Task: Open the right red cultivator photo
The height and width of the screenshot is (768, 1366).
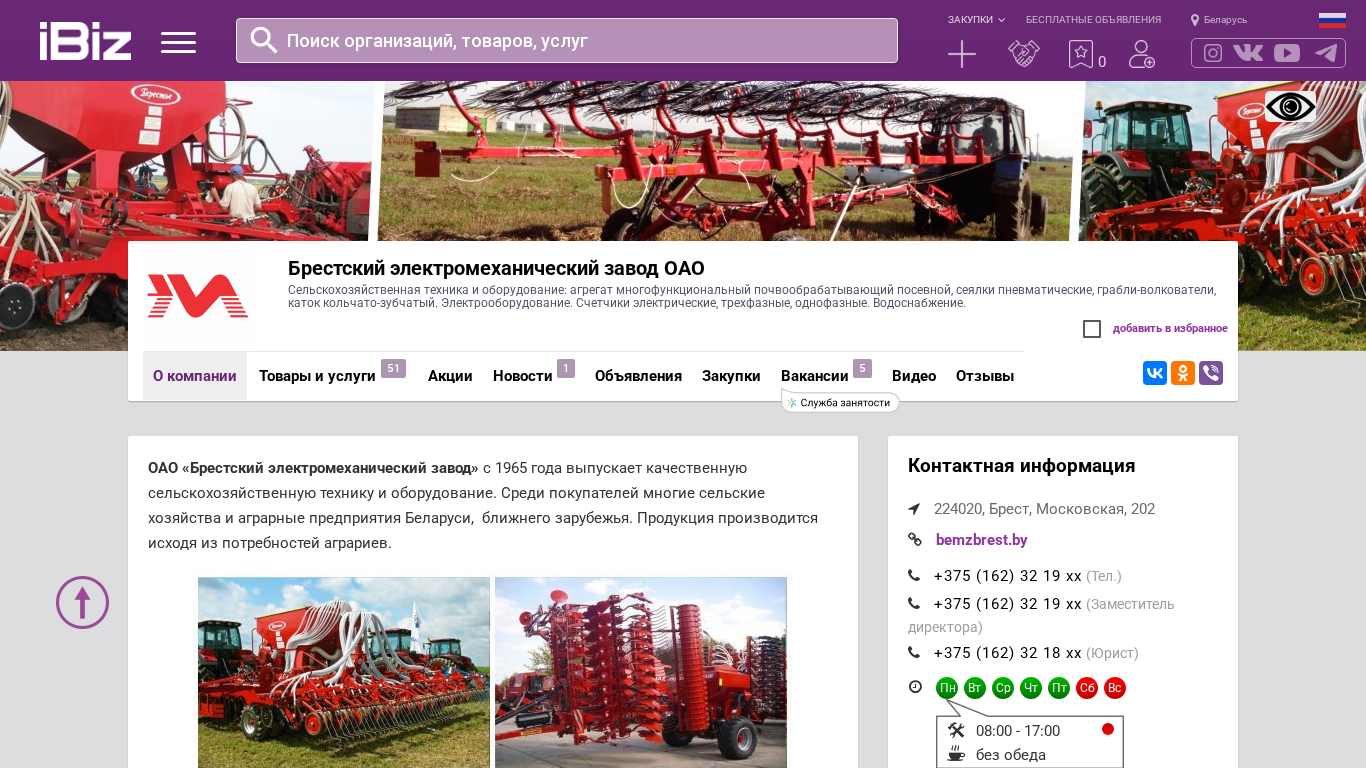Action: point(641,672)
